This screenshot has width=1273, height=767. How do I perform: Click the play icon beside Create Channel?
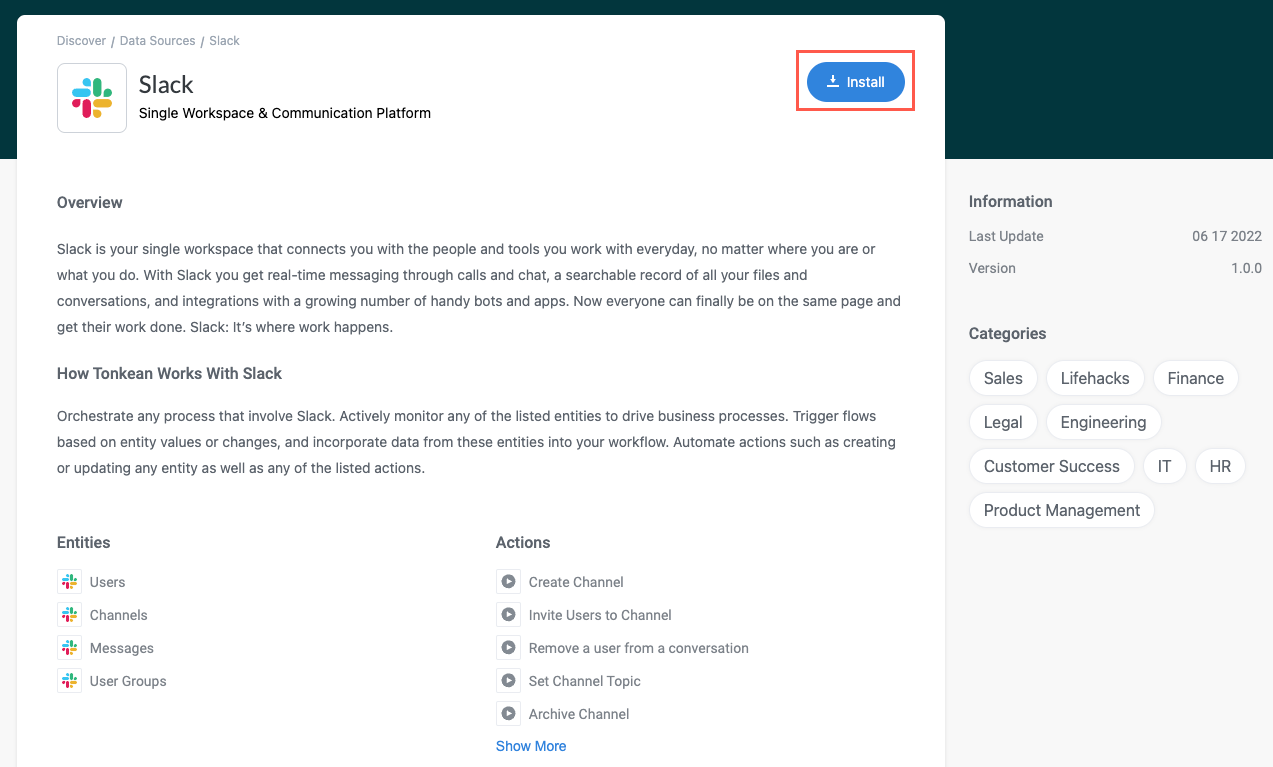(x=508, y=582)
